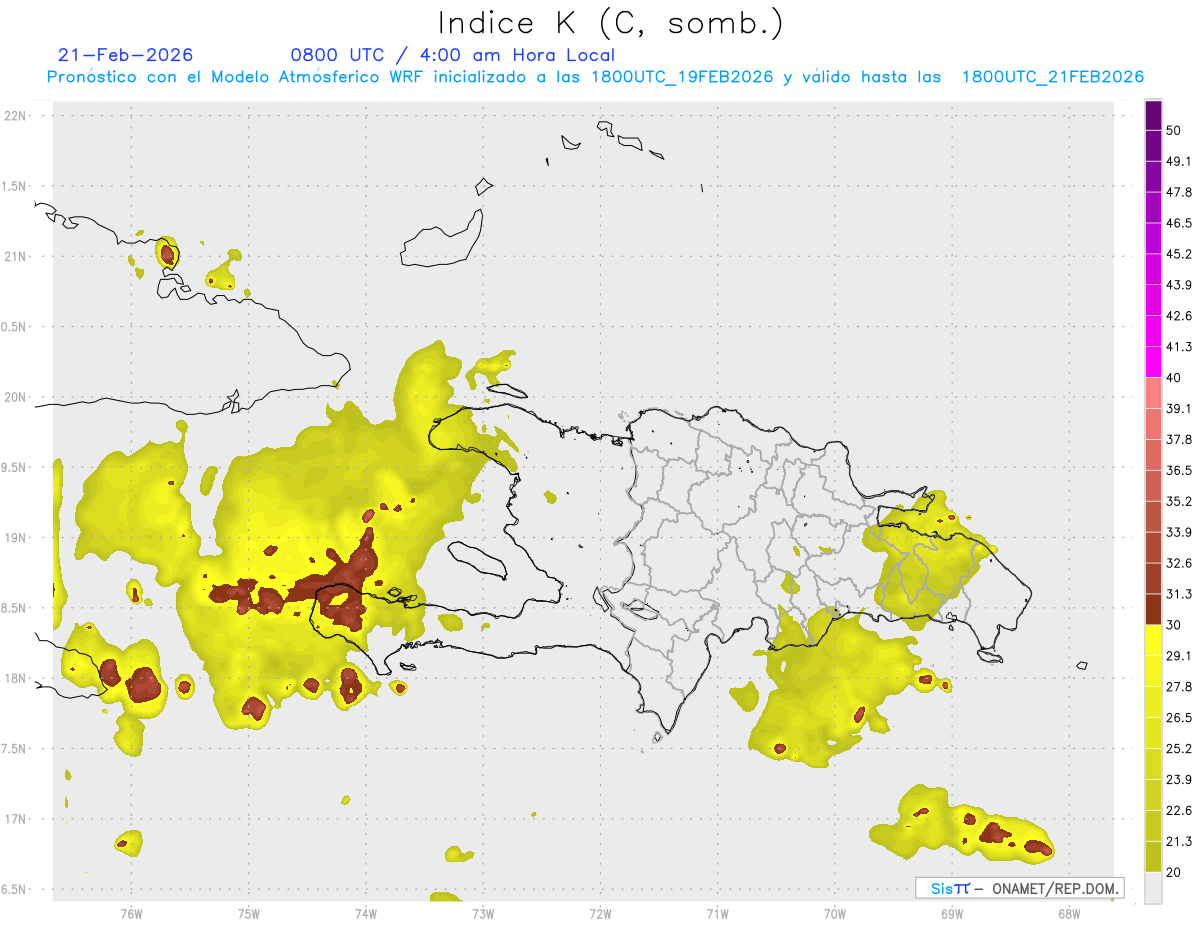Click the colorbar label "40"
1200x927 pixels.
point(1174,378)
